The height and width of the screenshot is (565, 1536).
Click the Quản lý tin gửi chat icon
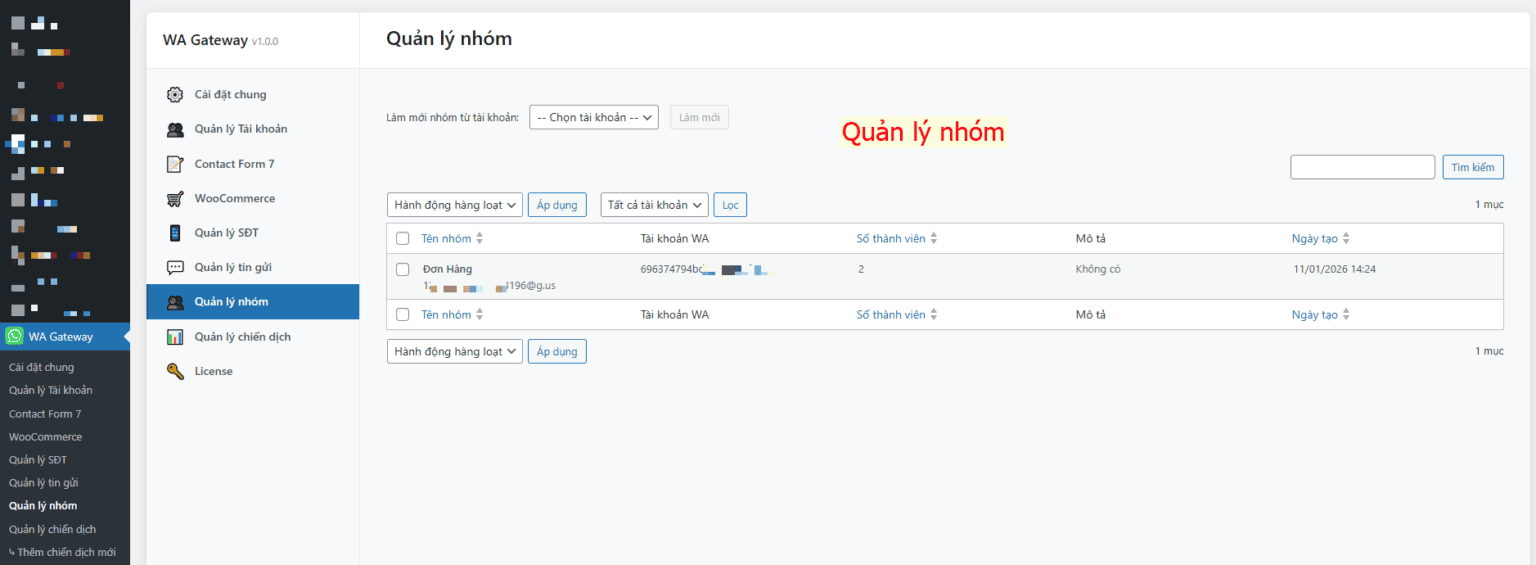(175, 267)
